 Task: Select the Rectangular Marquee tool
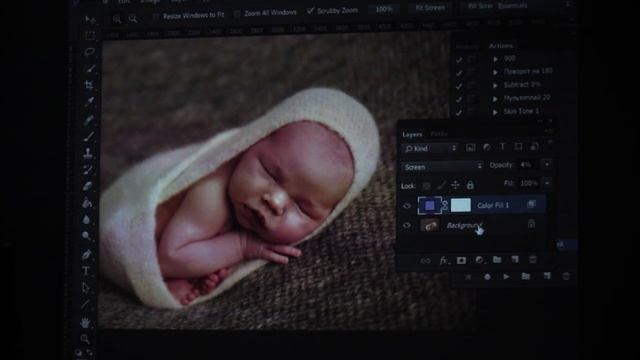coord(90,36)
